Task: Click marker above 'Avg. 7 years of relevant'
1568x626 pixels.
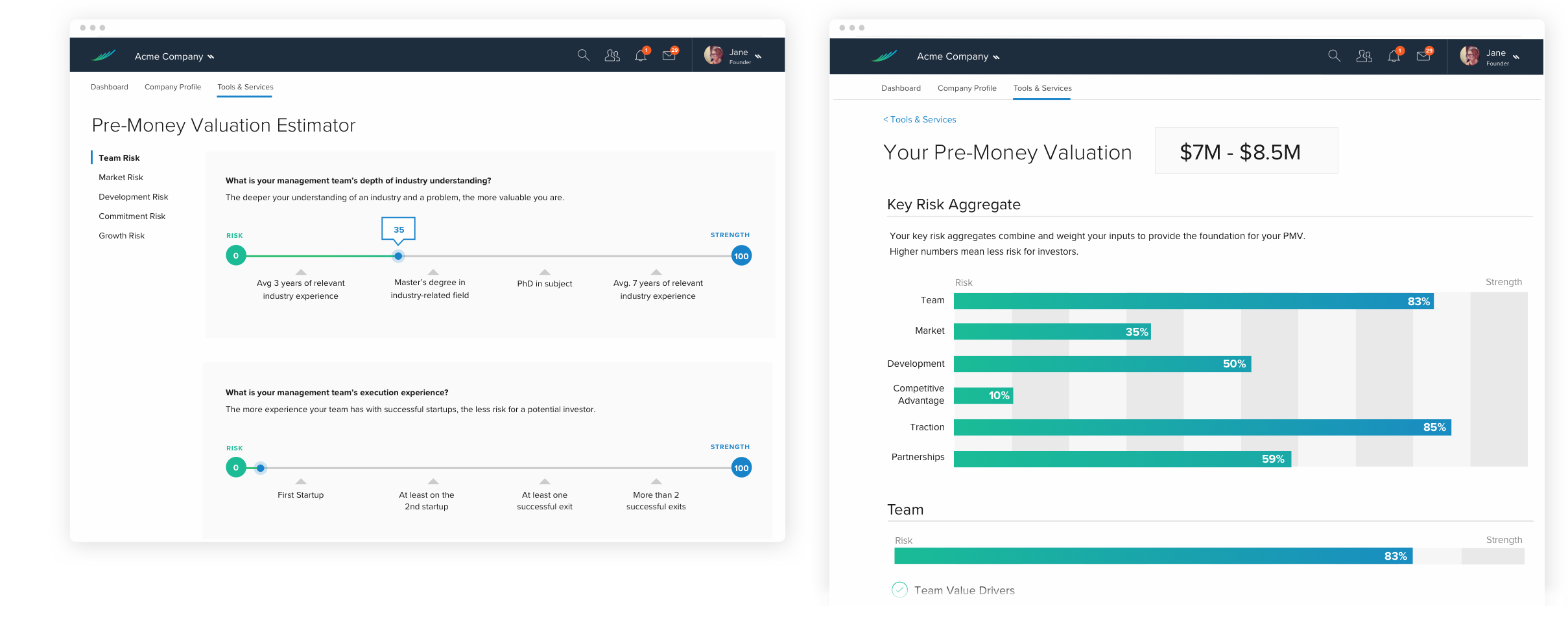Action: 656,272
